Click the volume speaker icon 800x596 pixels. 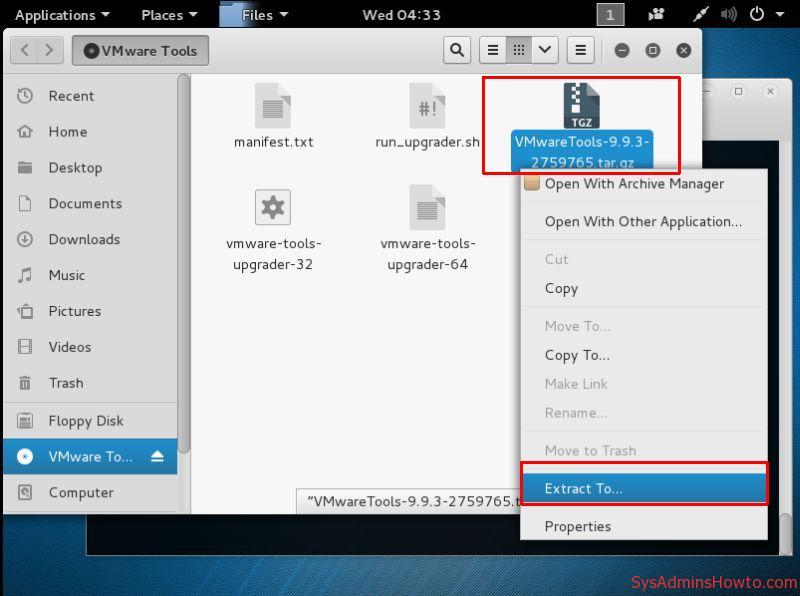(729, 14)
